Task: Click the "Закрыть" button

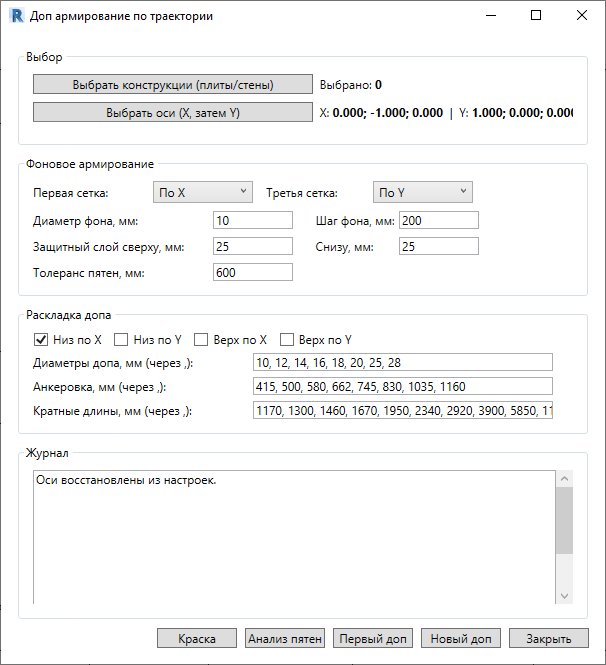Action: [549, 638]
